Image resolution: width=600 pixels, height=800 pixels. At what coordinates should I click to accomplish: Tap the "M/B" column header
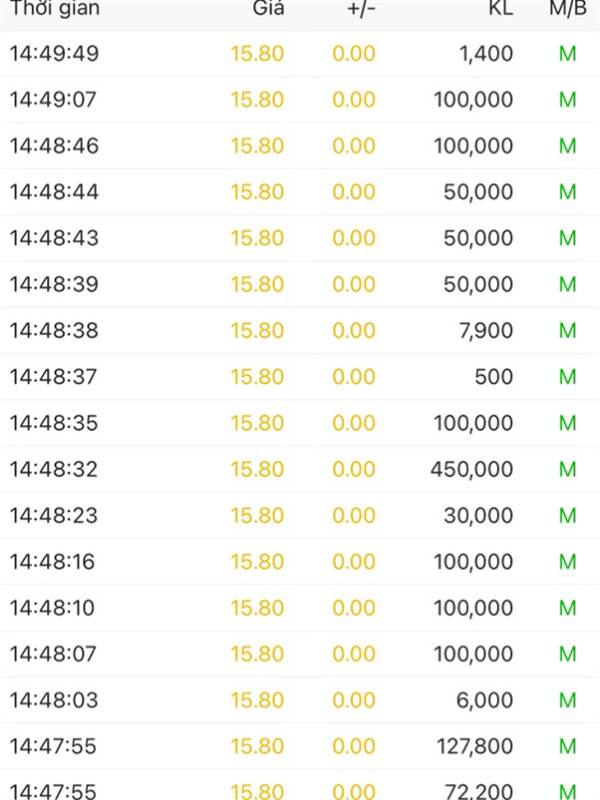click(x=567, y=8)
